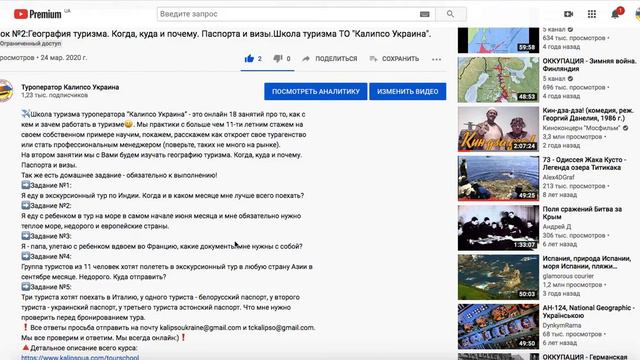Click the kalipsoukraine@gmail.com email text
640x360 pixels.
[200, 328]
